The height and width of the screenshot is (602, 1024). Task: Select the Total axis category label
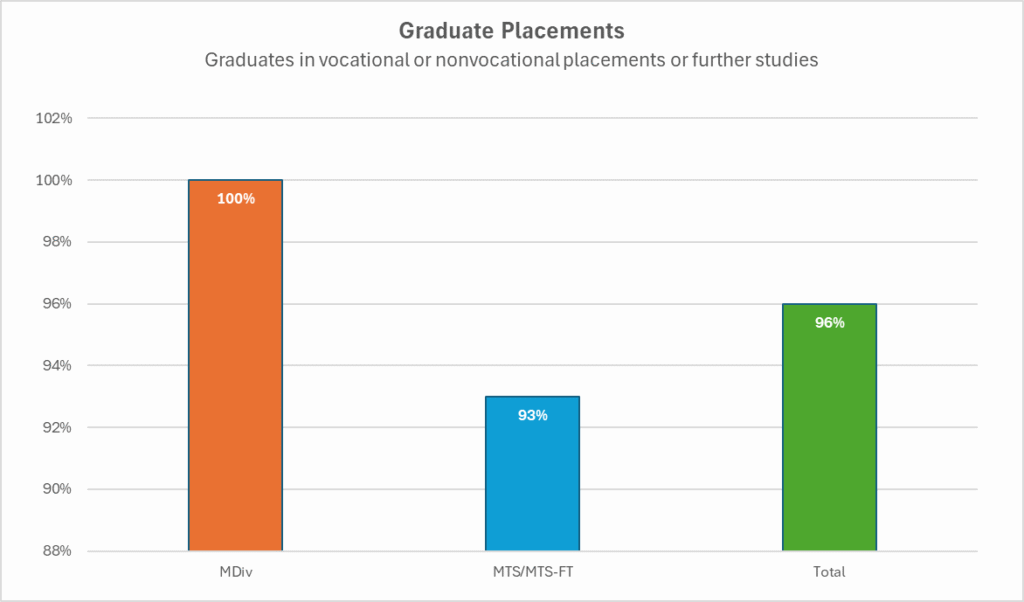pyautogui.click(x=829, y=572)
